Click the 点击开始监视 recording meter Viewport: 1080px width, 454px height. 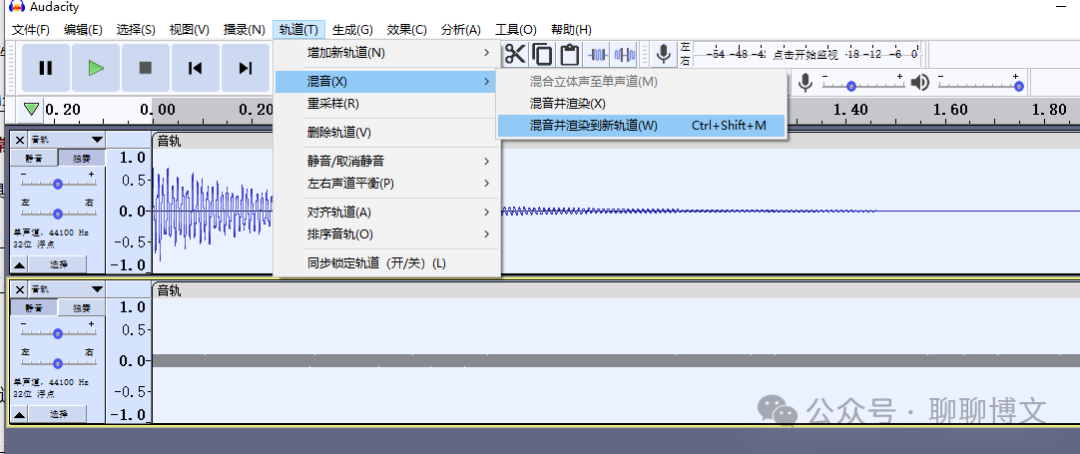(x=806, y=54)
